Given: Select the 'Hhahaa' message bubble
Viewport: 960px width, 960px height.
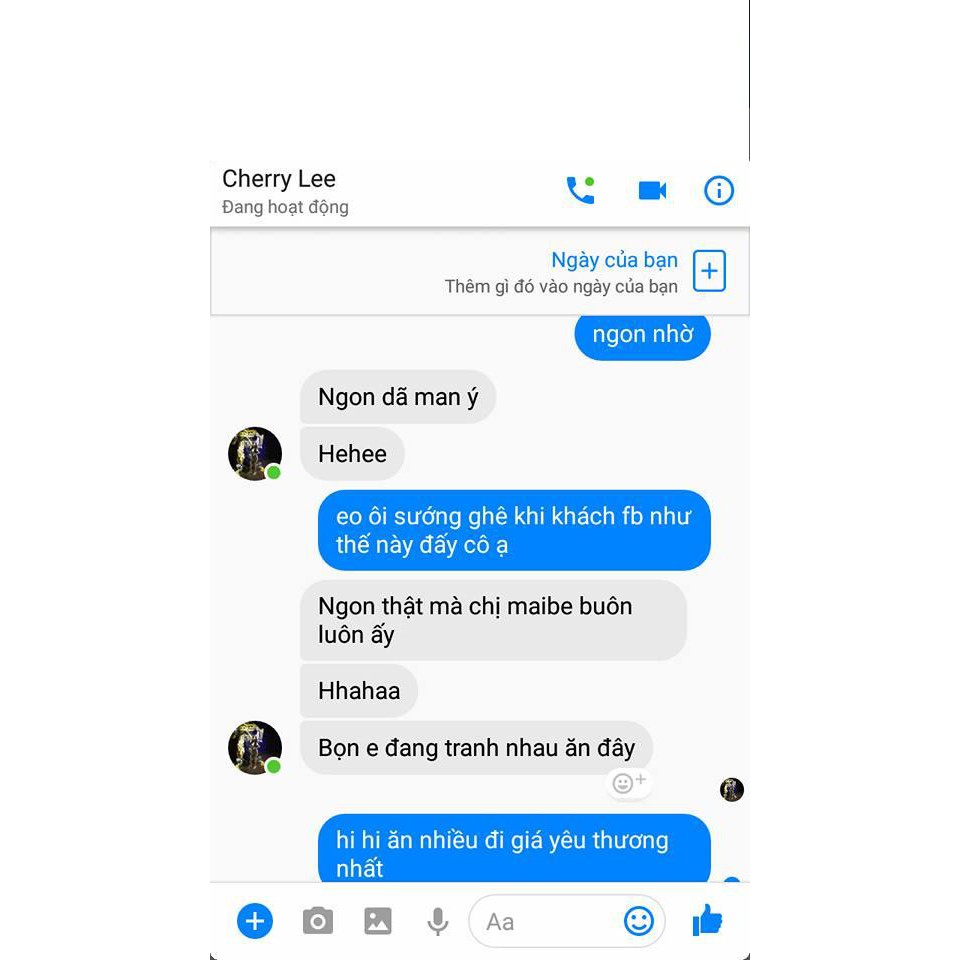Looking at the screenshot, I should coord(359,691).
